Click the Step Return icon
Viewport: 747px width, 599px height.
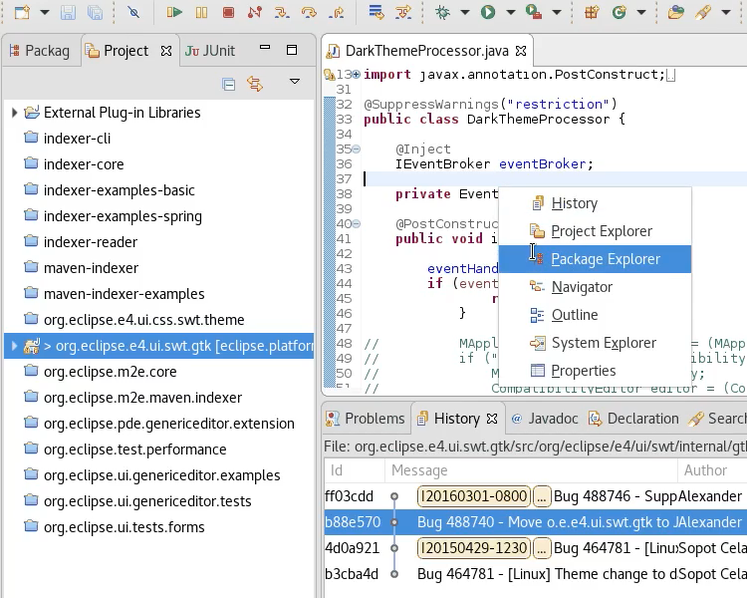click(336, 12)
